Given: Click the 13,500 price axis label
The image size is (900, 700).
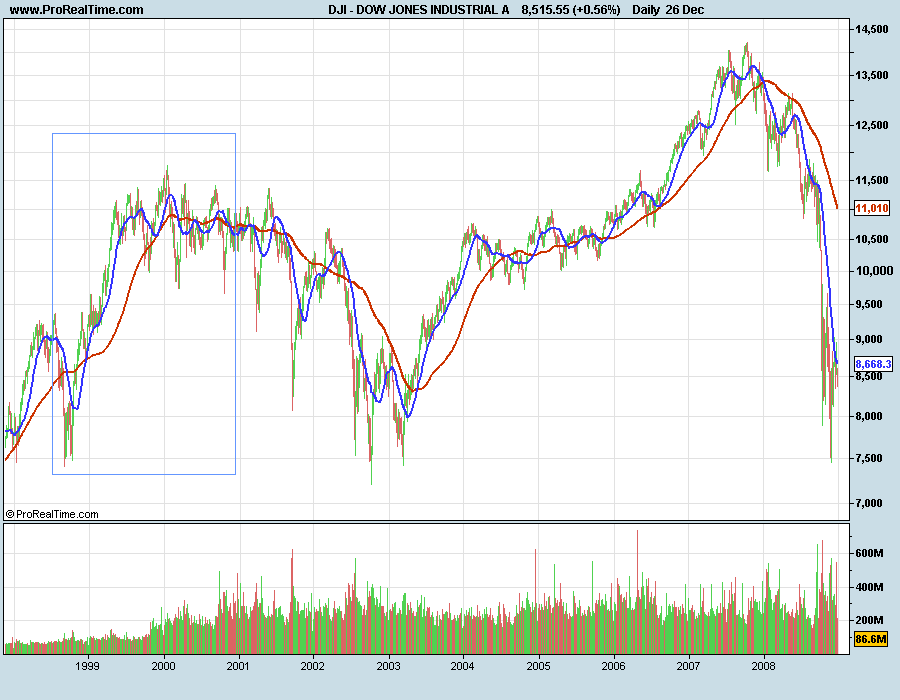Looking at the screenshot, I should coord(872,76).
